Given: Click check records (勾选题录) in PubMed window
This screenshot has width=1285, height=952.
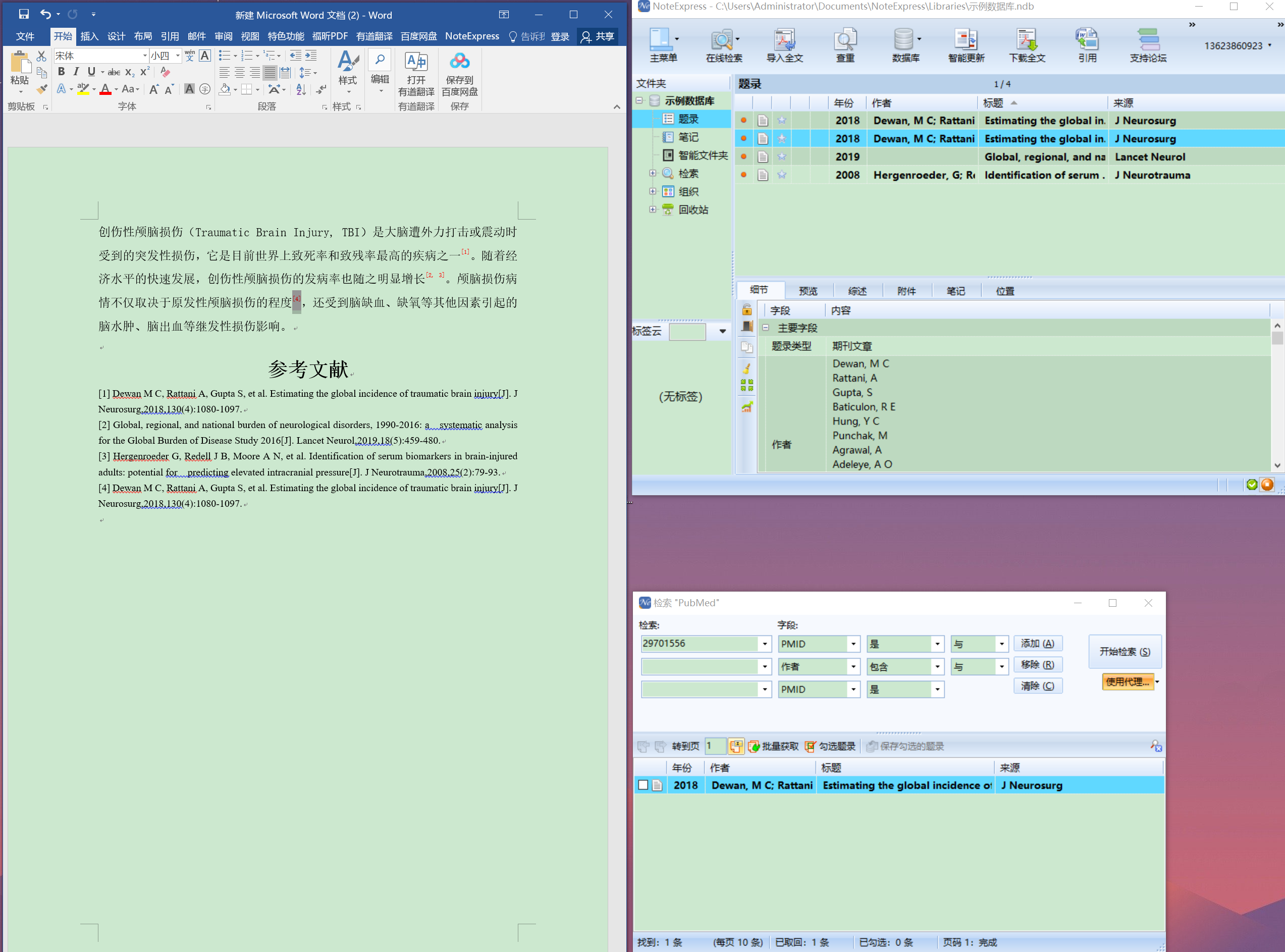Looking at the screenshot, I should 830,746.
